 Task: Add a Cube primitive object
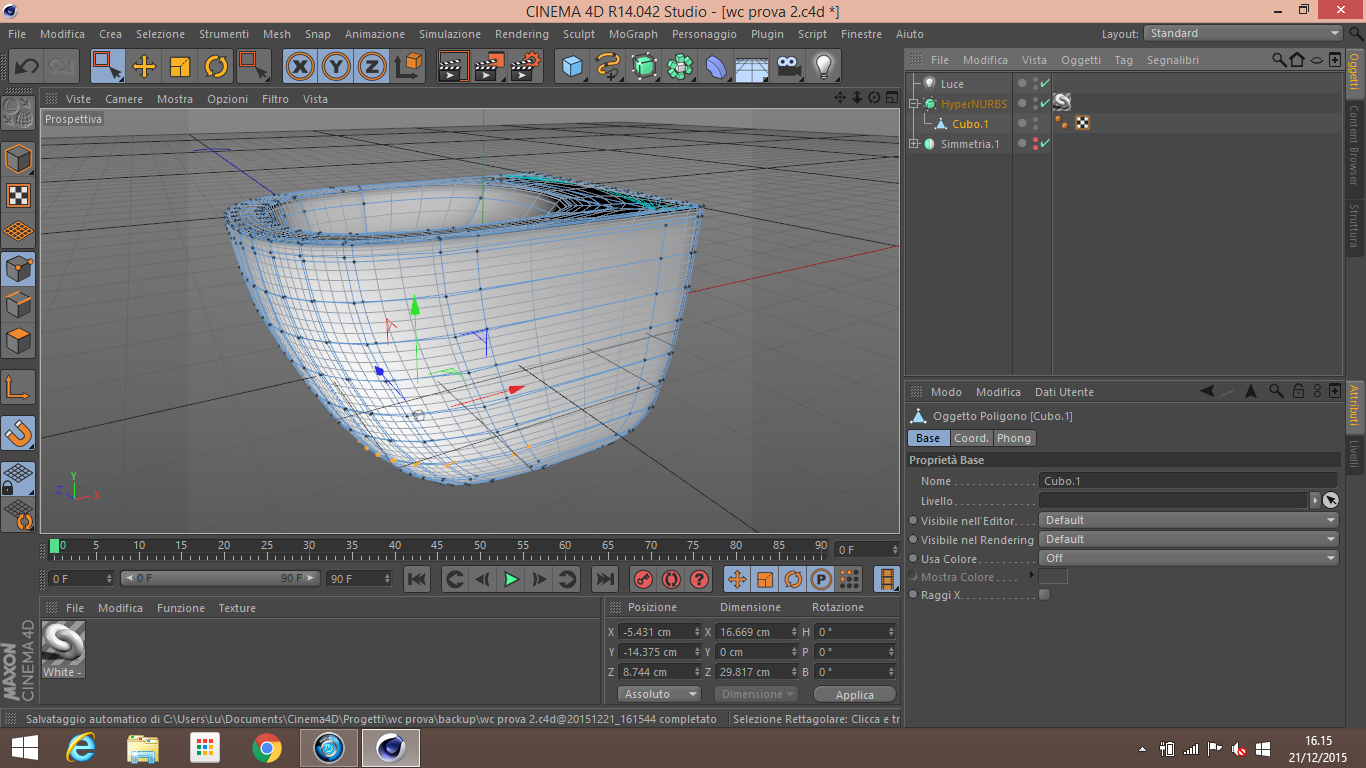(x=572, y=67)
